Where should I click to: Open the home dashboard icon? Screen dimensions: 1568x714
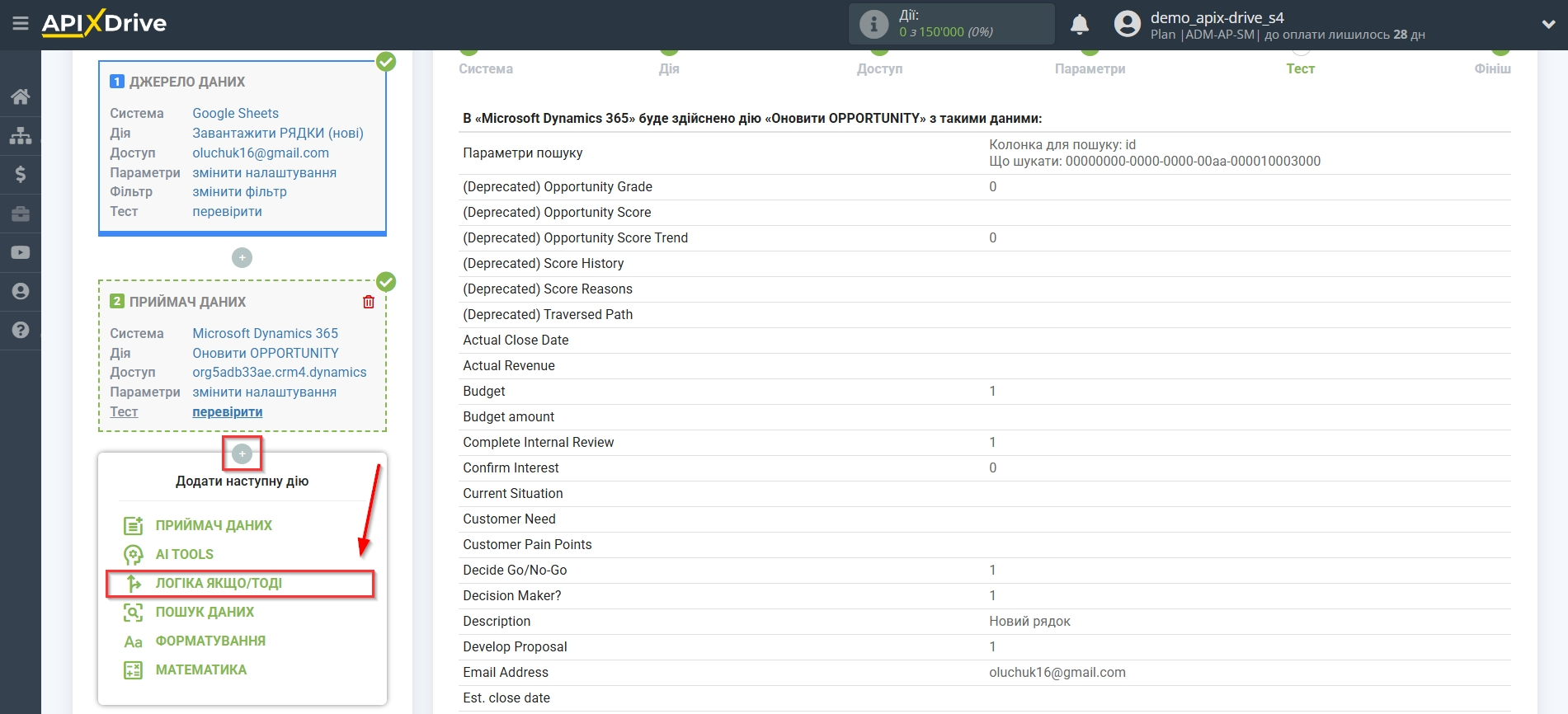[x=21, y=96]
